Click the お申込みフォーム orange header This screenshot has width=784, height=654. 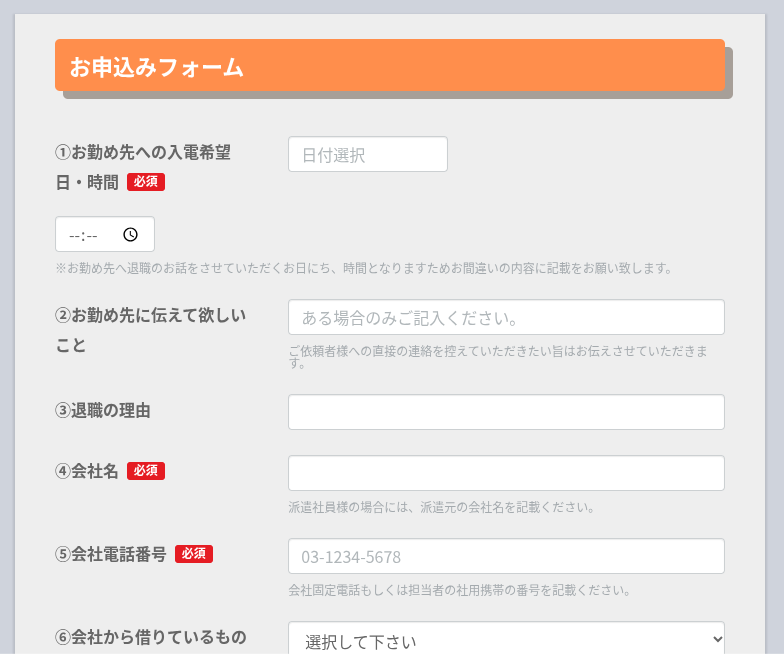click(390, 66)
